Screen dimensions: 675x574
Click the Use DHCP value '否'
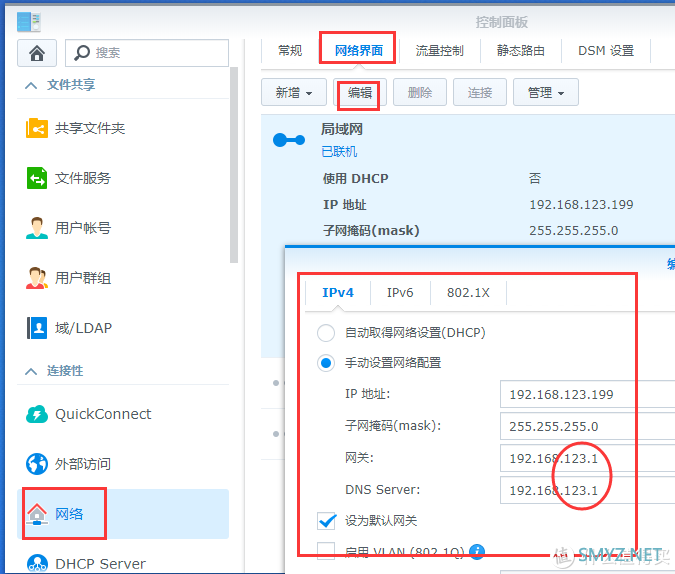coord(535,178)
